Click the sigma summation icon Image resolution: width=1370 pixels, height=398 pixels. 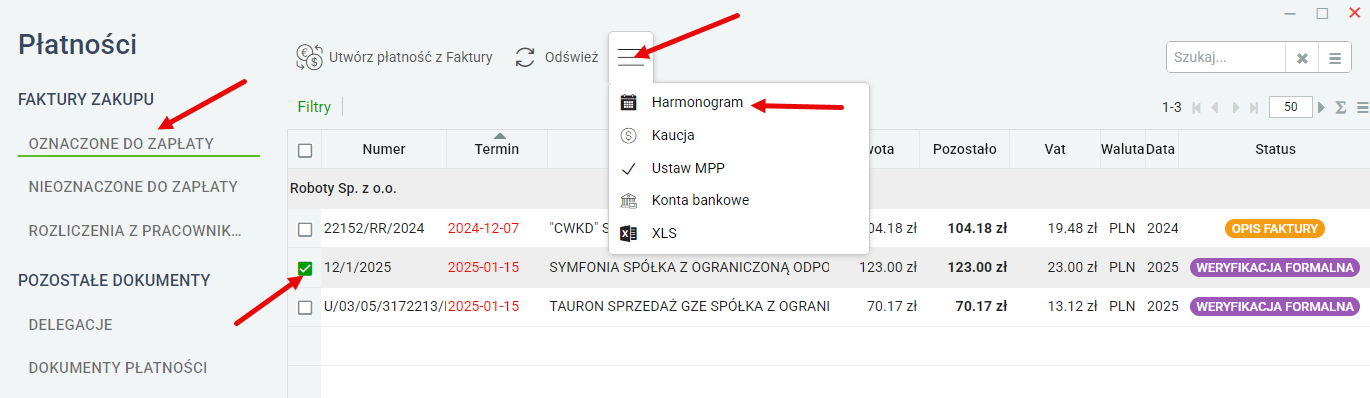(x=1341, y=107)
